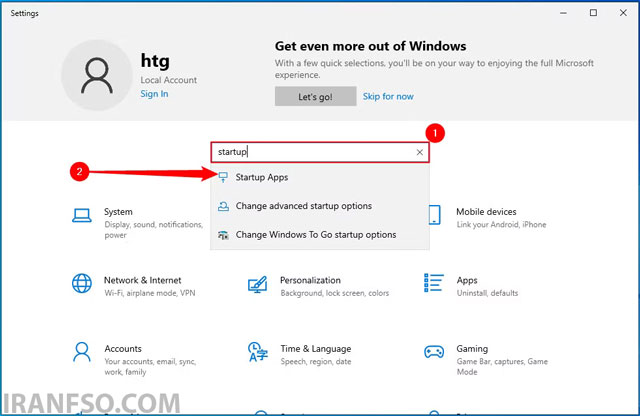Viewport: 640px width, 416px height.
Task: Open the Accounts person icon
Action: coord(82,352)
